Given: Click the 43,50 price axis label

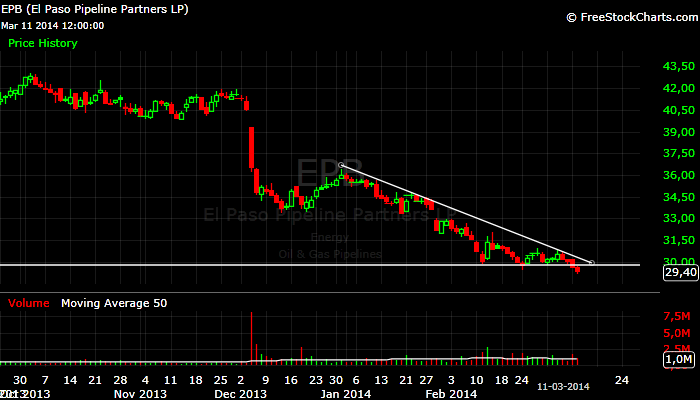Looking at the screenshot, I should tap(679, 66).
